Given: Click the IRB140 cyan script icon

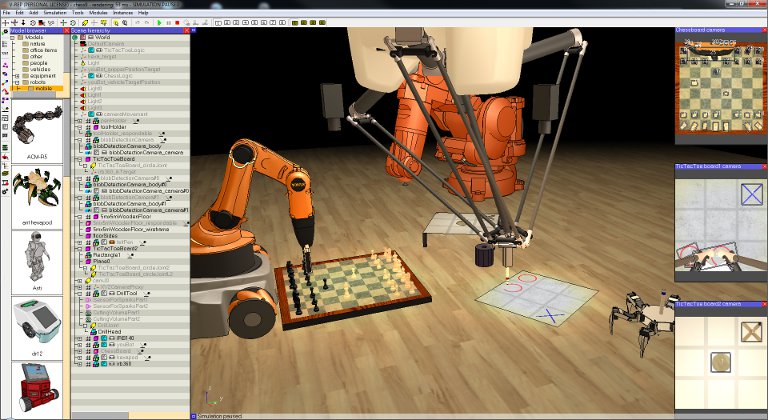Looking at the screenshot, I should (x=104, y=338).
